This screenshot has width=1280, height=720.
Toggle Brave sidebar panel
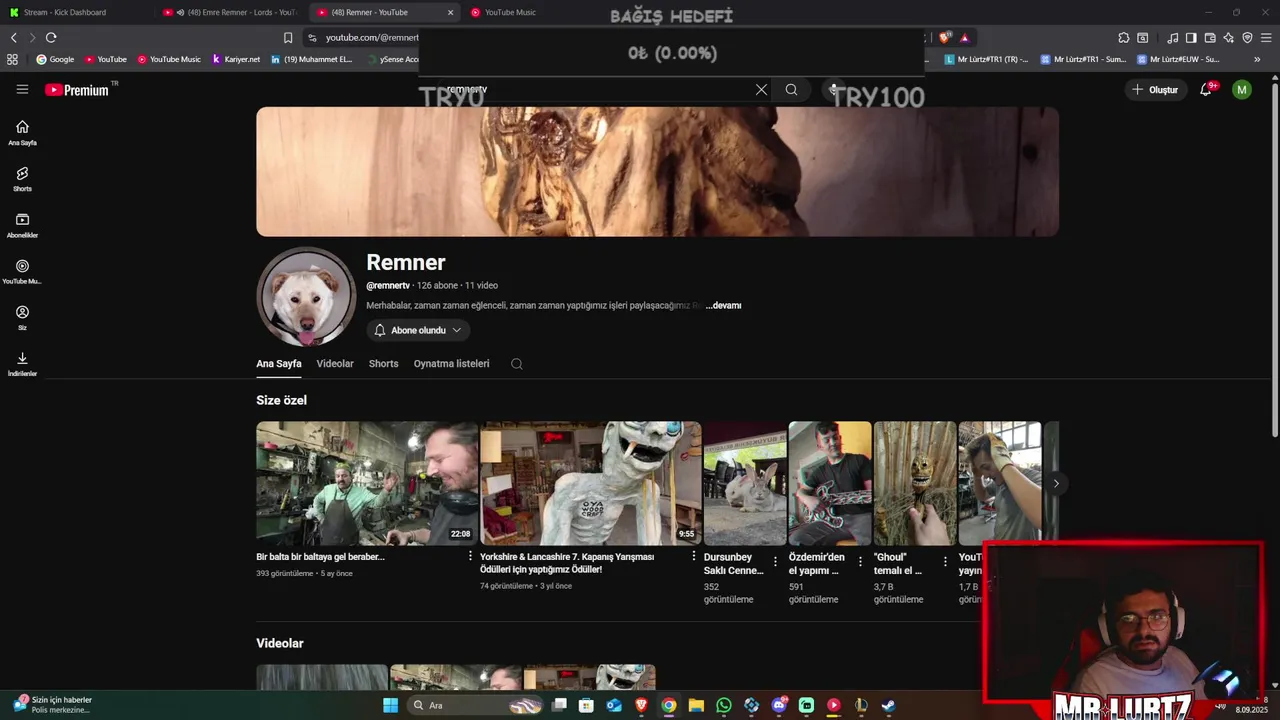[1191, 38]
